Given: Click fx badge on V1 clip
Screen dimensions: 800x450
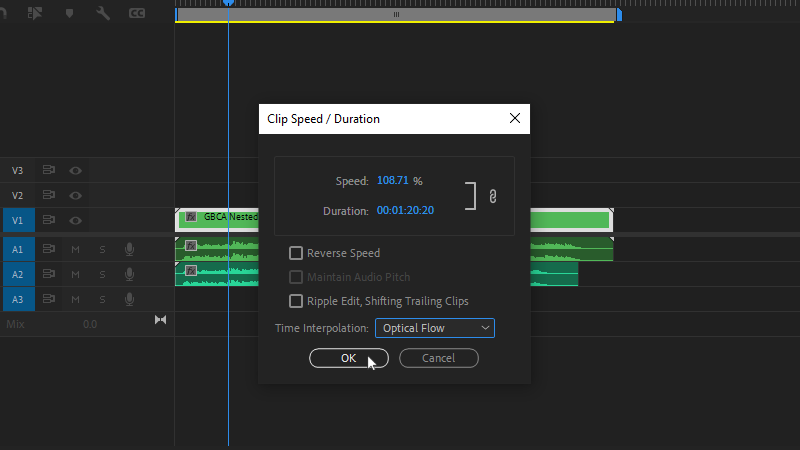Looking at the screenshot, I should (191, 216).
